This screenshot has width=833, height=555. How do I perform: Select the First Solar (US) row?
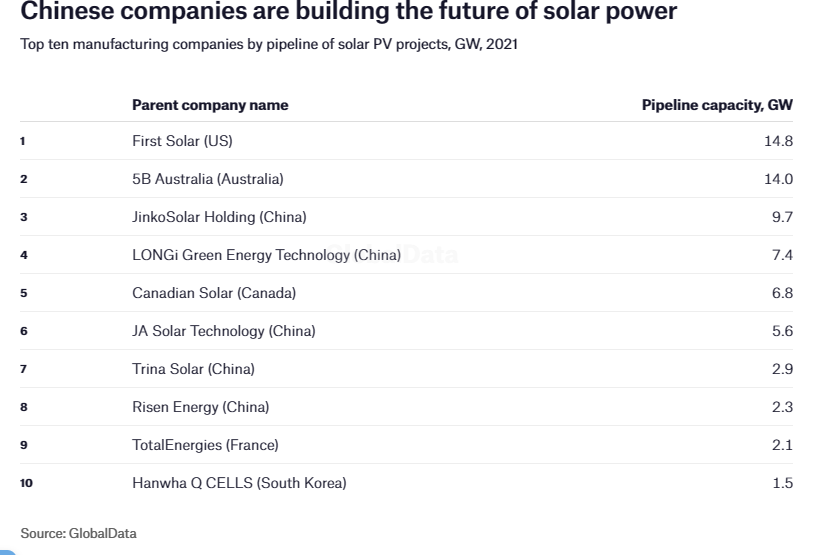pyautogui.click(x=182, y=141)
